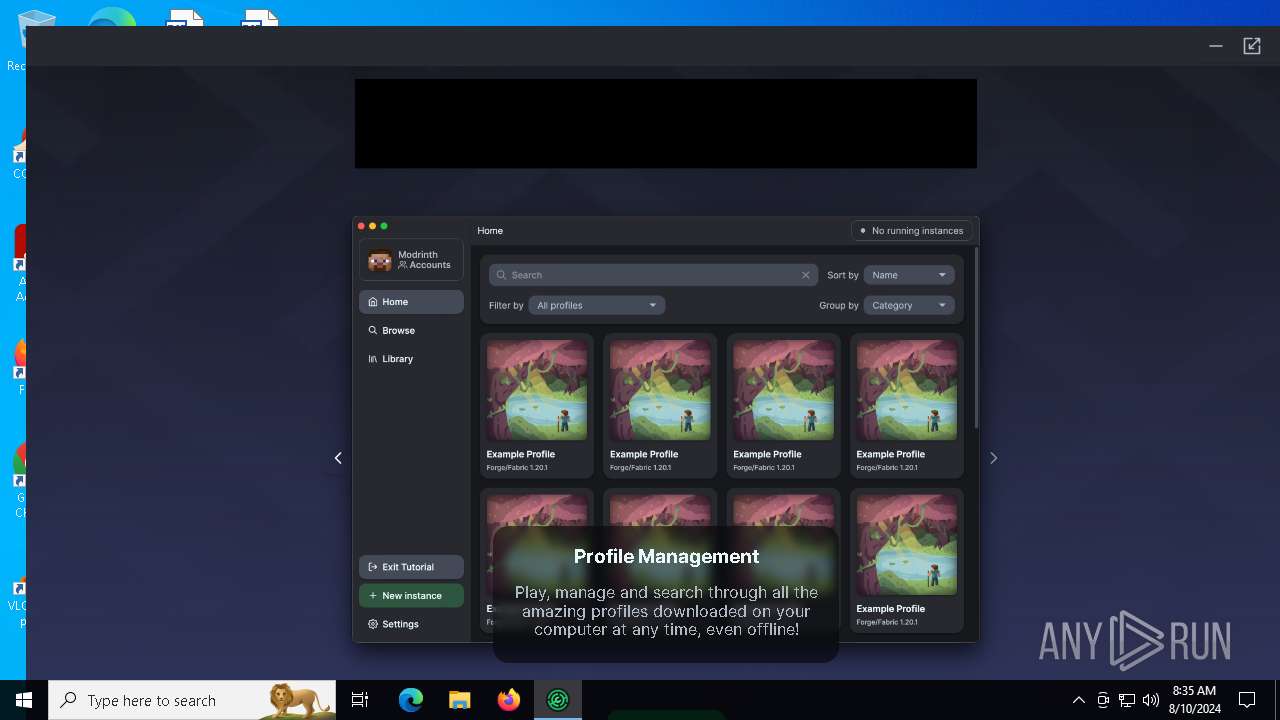This screenshot has width=1280, height=720.
Task: Launch Firefox from the taskbar
Action: tap(508, 700)
